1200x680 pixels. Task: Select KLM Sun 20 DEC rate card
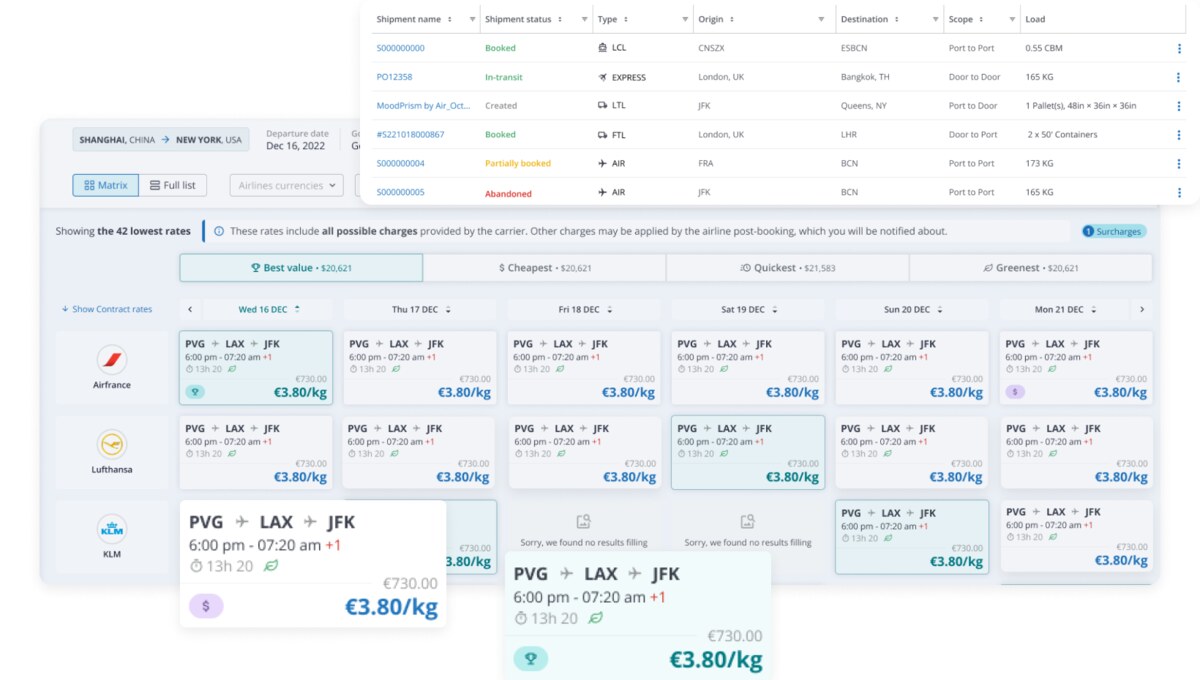tap(912, 537)
